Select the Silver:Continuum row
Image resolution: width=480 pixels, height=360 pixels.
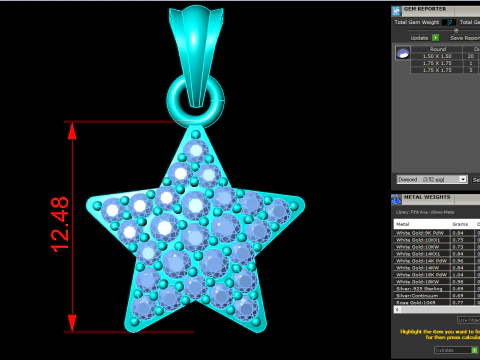click(437, 296)
